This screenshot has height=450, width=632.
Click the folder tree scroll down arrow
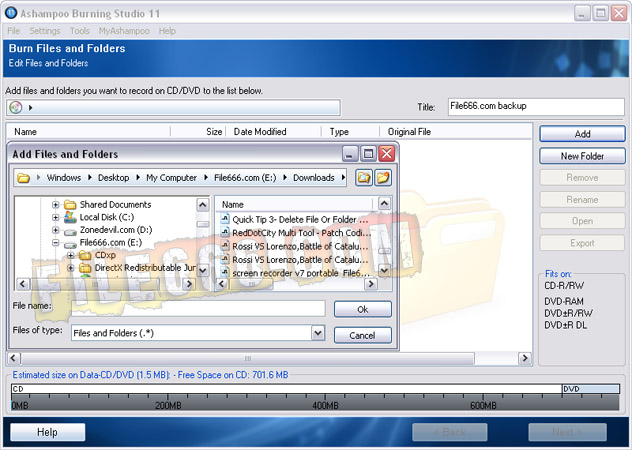point(203,271)
